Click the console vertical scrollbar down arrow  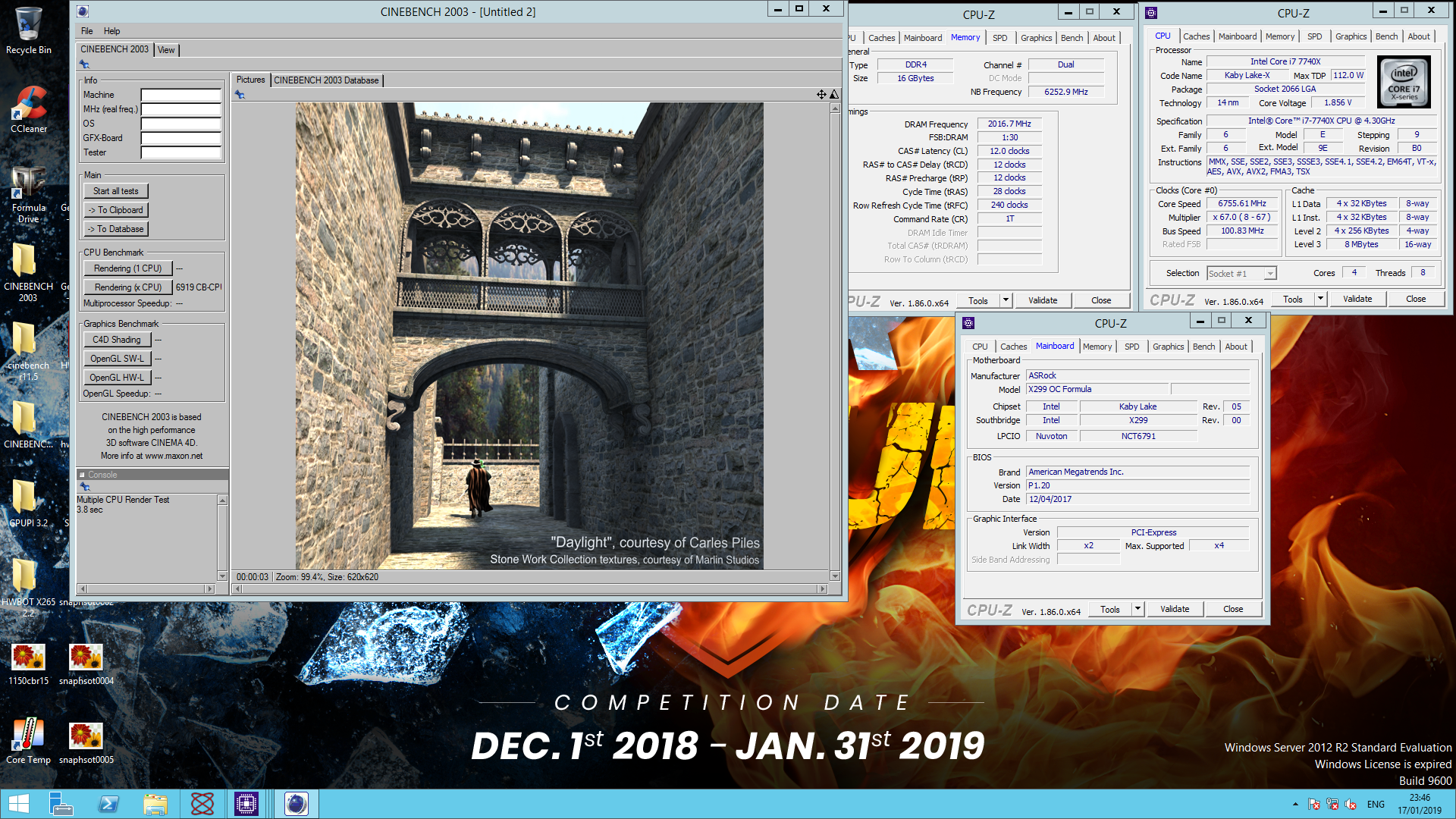point(222,576)
